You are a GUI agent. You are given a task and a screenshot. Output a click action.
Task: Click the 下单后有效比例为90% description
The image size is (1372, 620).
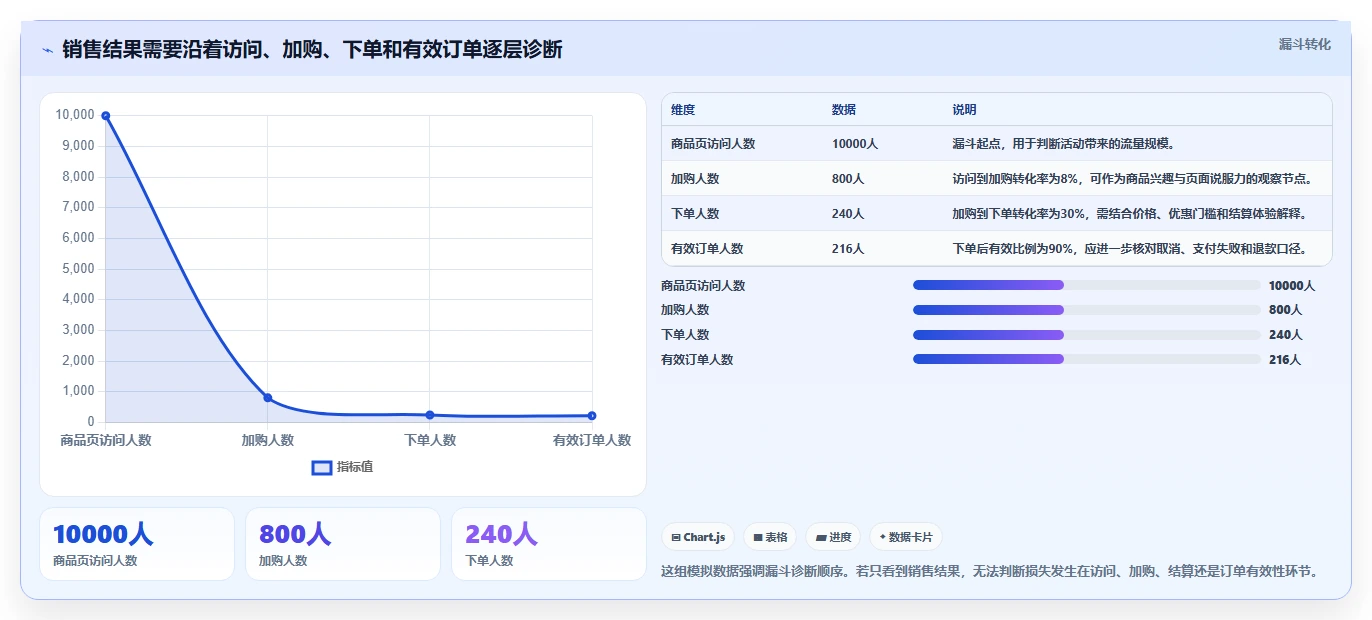1130,249
